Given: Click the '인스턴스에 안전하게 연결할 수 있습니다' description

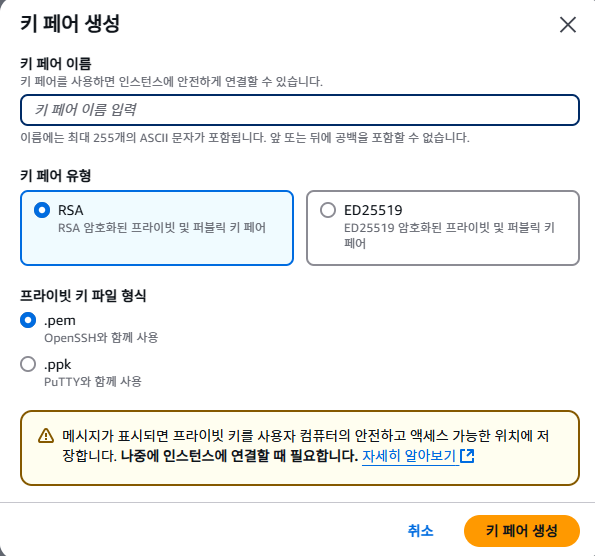Looking at the screenshot, I should click(172, 82).
